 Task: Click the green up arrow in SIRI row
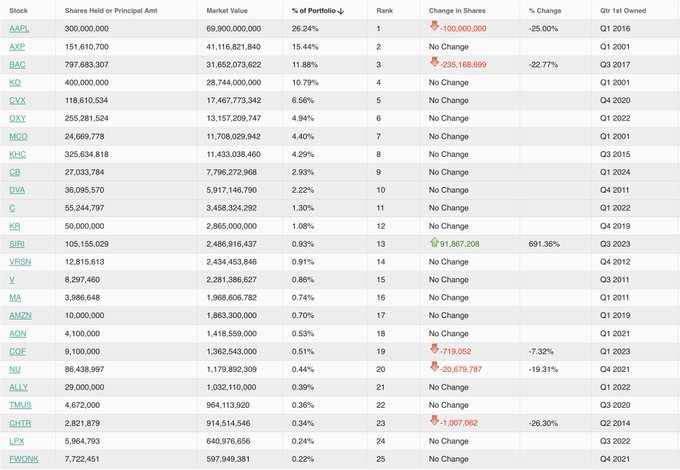tap(434, 241)
